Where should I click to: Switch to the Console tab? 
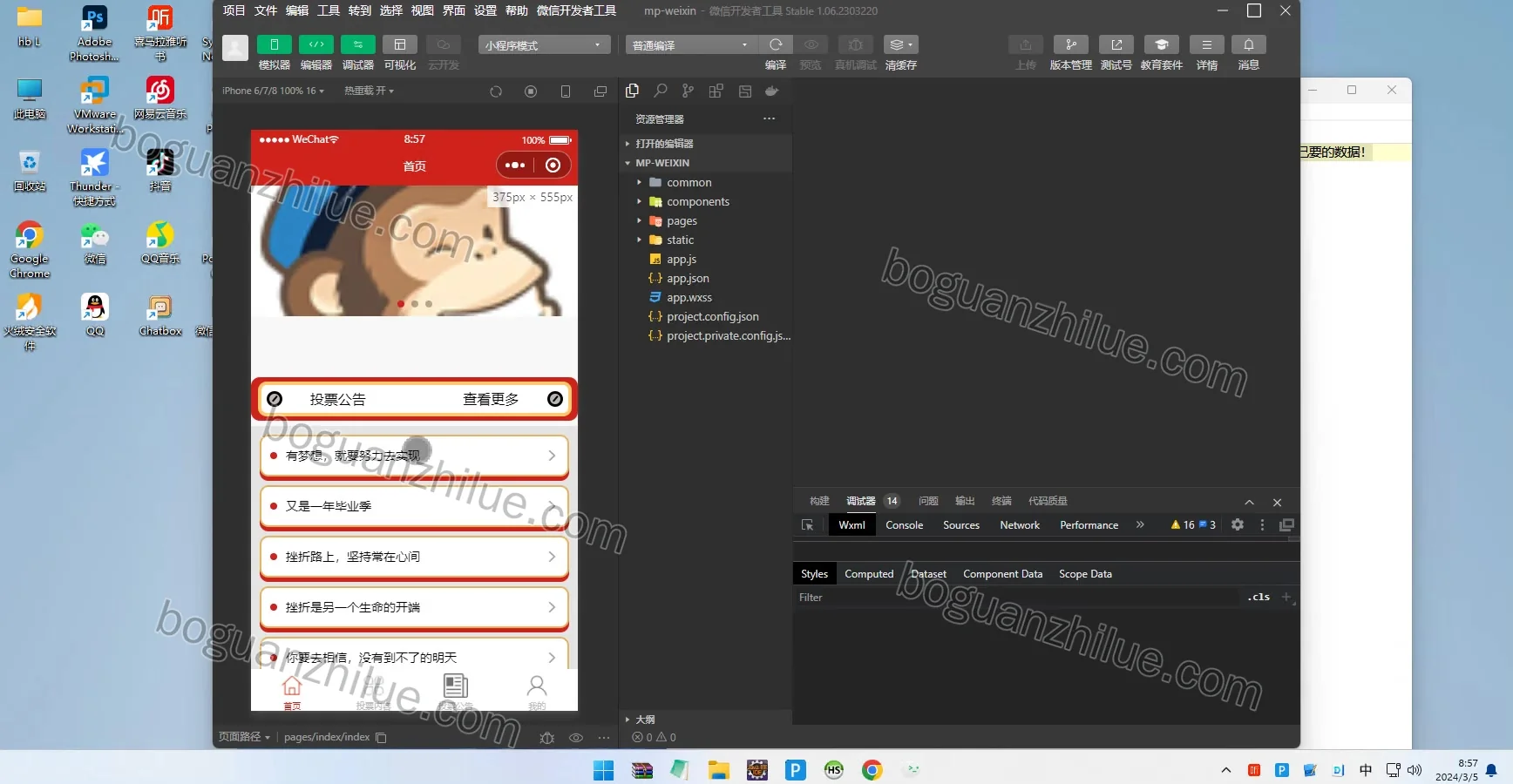click(904, 525)
